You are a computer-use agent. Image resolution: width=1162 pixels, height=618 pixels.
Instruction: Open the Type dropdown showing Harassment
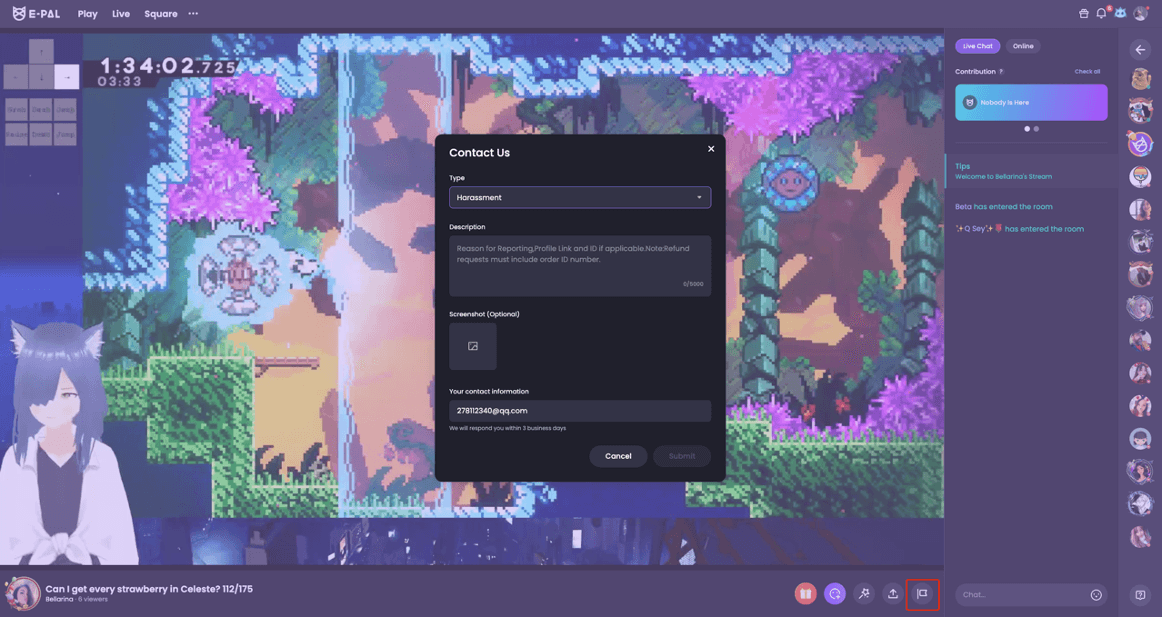[x=580, y=197]
